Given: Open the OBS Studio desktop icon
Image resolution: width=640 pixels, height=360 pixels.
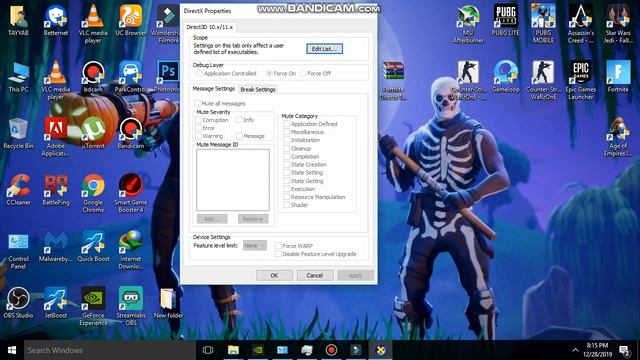Looking at the screenshot, I should (x=18, y=303).
